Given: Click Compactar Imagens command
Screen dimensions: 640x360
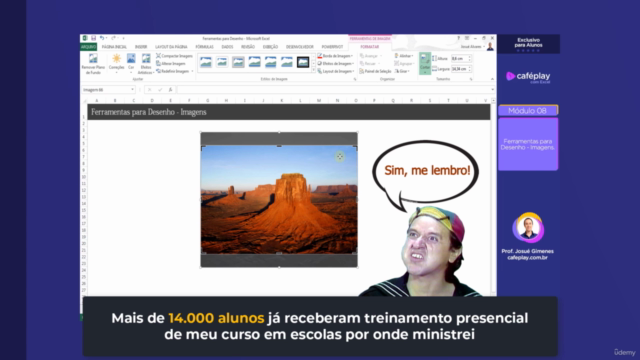Looking at the screenshot, I should (174, 56).
